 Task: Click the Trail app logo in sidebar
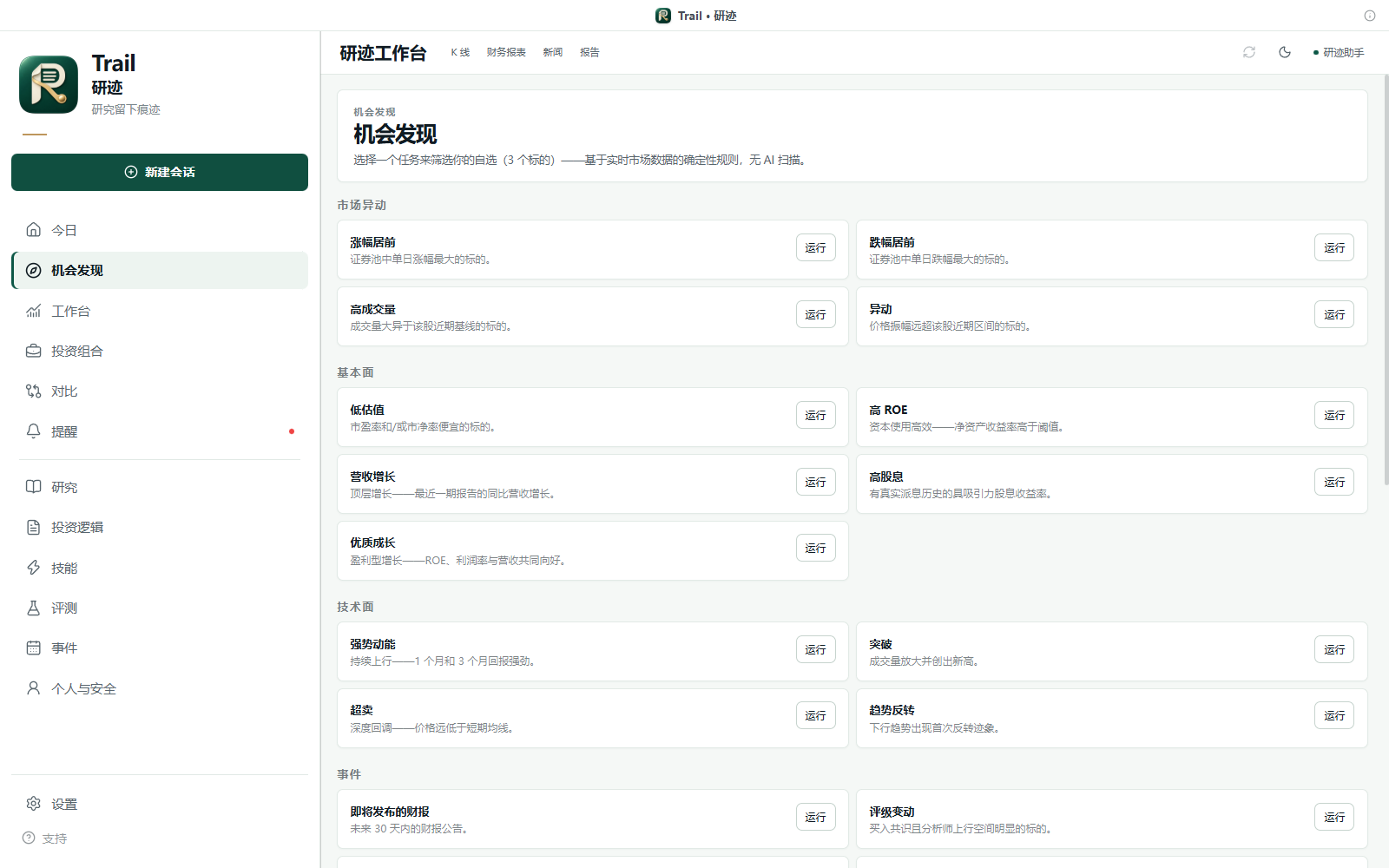49,84
